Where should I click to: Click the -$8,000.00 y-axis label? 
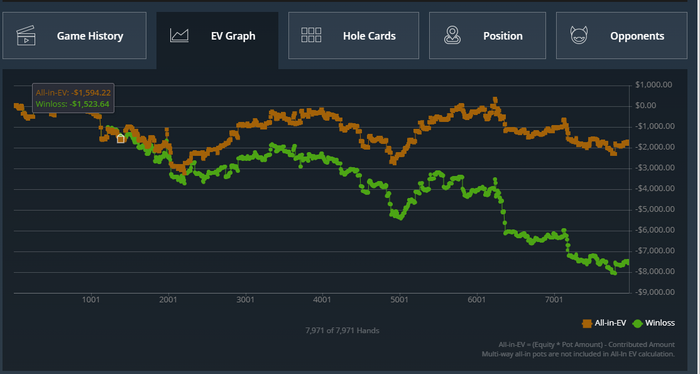pos(655,272)
